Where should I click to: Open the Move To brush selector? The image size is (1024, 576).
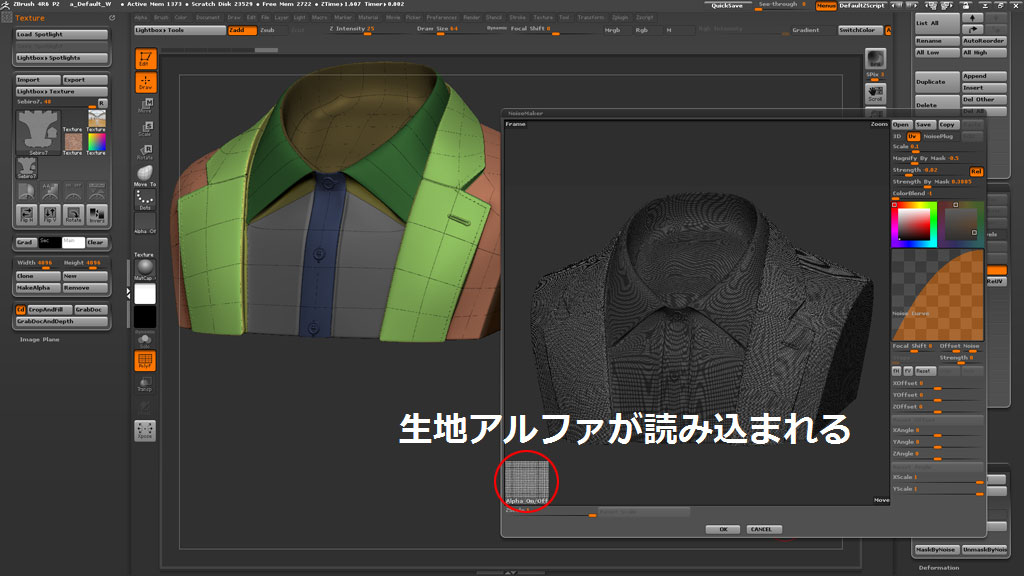(145, 175)
